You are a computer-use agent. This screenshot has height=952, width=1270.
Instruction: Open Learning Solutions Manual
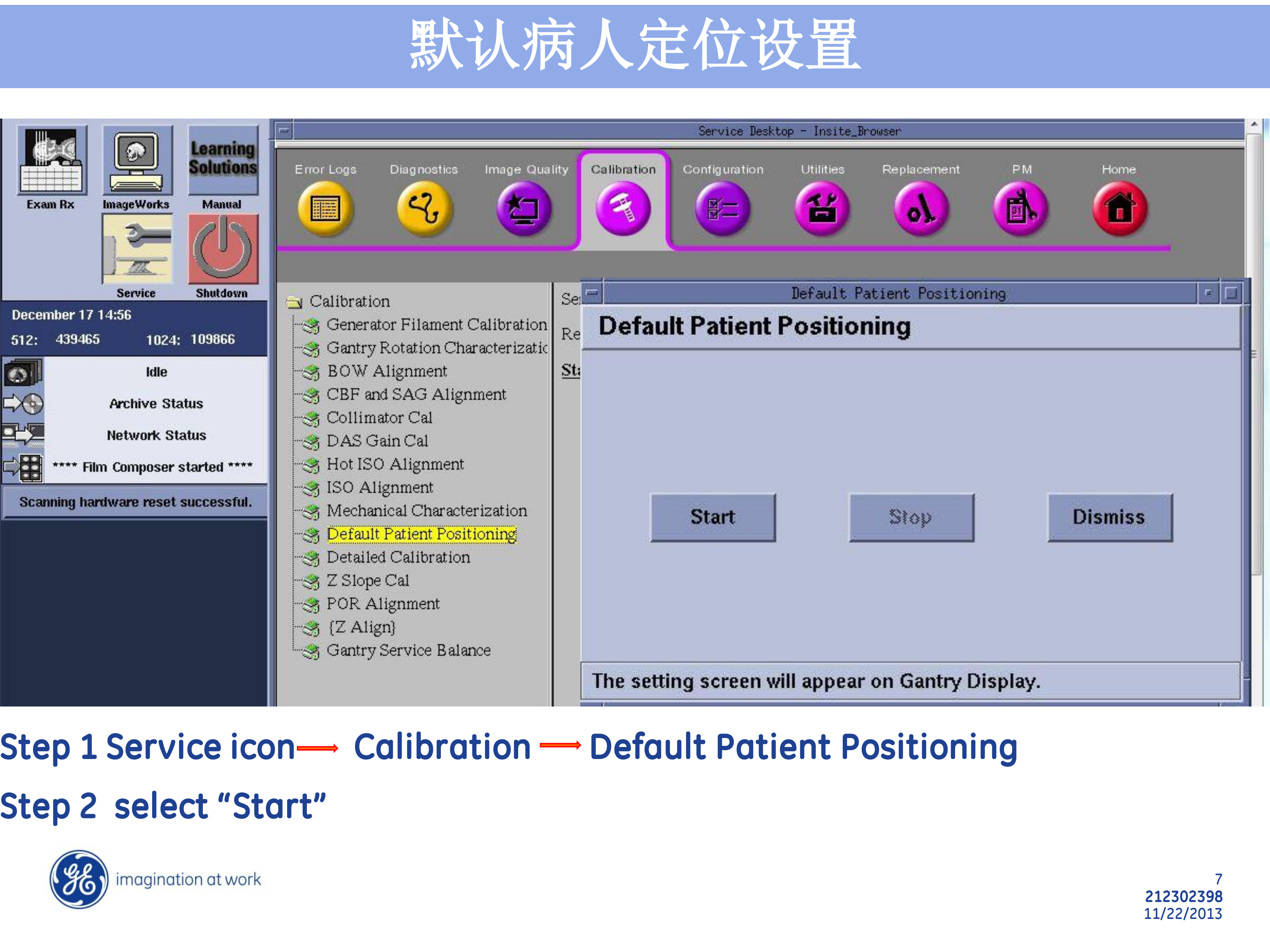pos(223,161)
